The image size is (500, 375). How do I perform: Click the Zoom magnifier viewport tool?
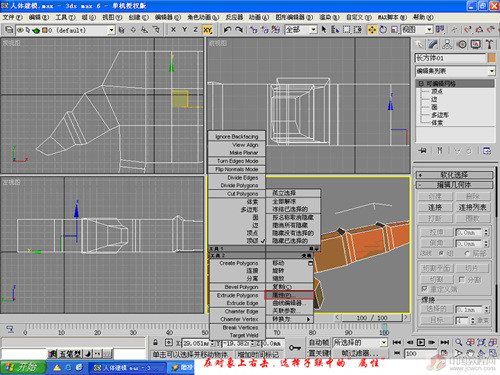[459, 342]
